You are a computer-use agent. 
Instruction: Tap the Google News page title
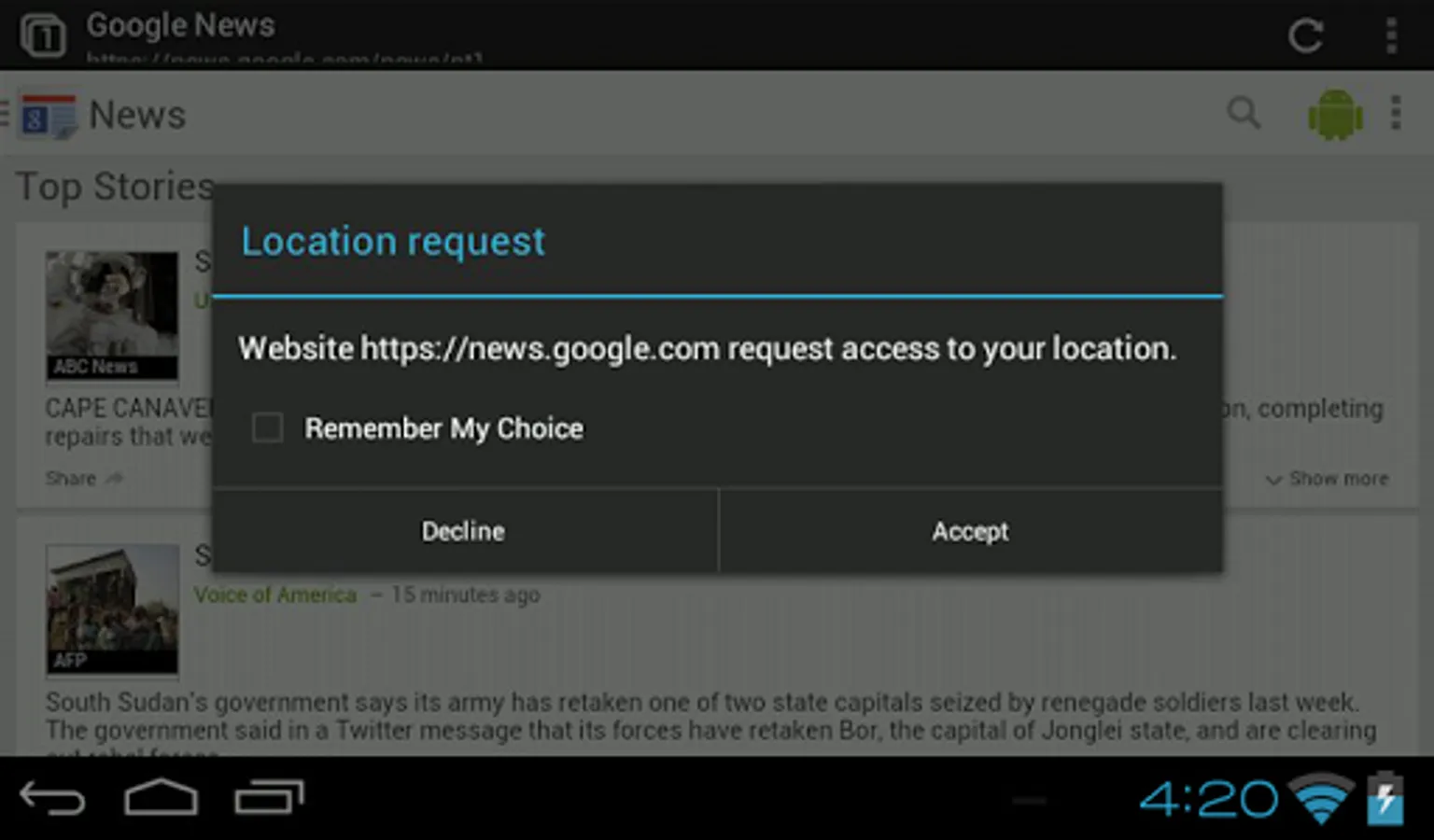[x=180, y=25]
